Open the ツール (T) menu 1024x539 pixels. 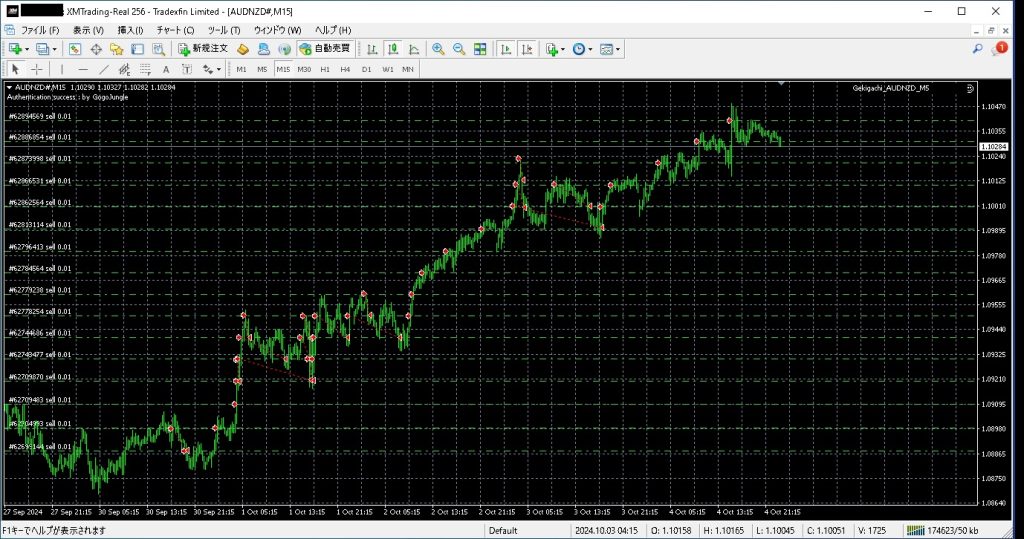pyautogui.click(x=224, y=30)
